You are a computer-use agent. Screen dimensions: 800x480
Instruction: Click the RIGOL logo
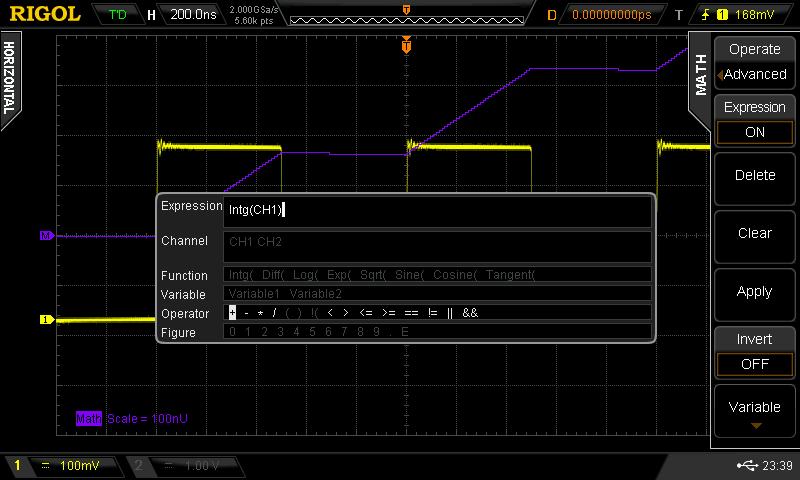(45, 14)
